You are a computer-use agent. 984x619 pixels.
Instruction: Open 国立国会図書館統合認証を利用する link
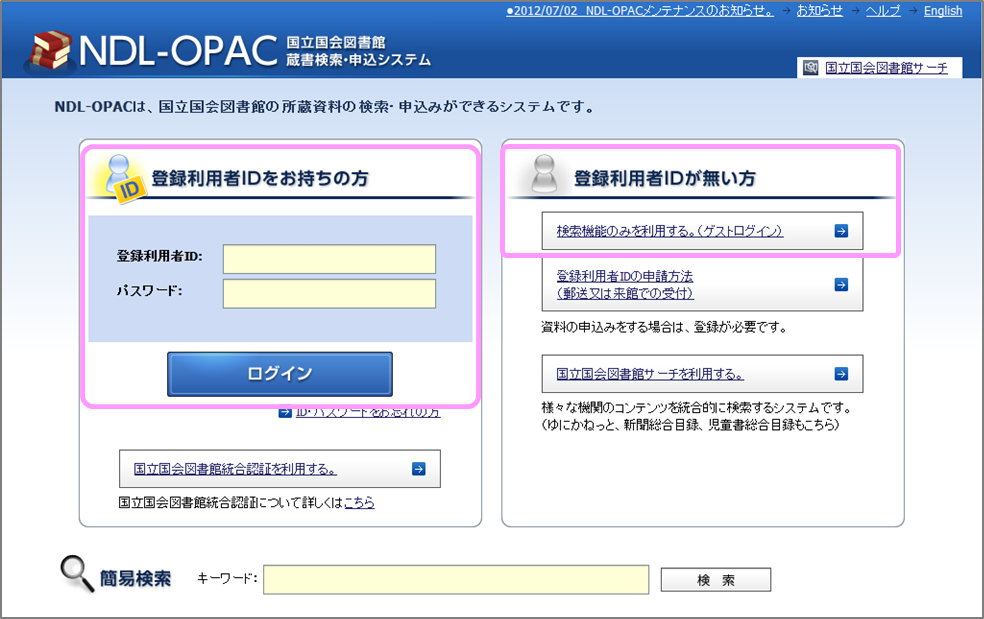[x=235, y=469]
